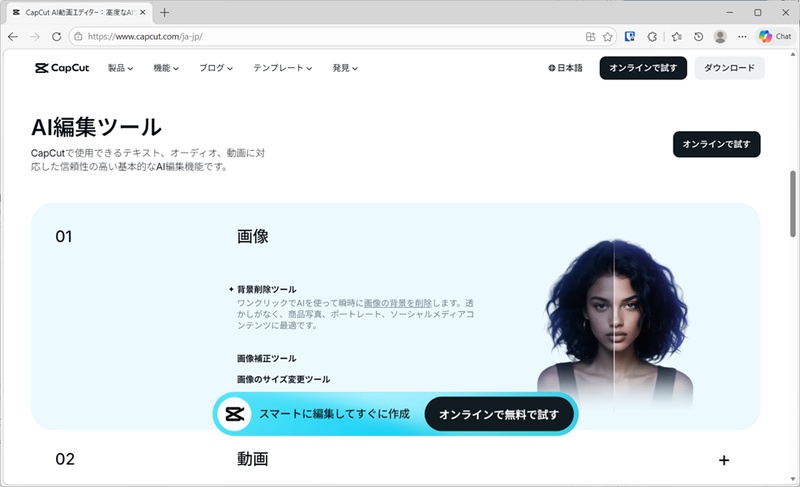The height and width of the screenshot is (487, 800).
Task: Open browser history clock icon
Action: pos(698,37)
